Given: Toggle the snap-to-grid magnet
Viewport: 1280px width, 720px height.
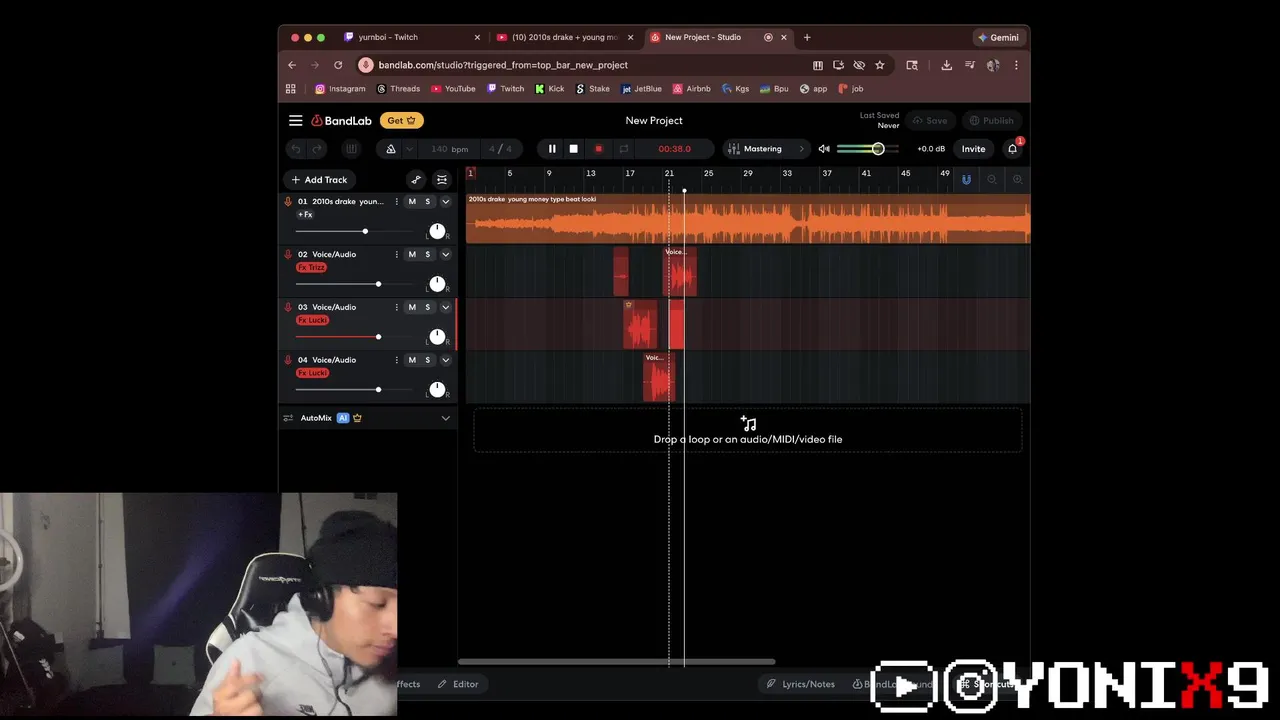Looking at the screenshot, I should [966, 180].
